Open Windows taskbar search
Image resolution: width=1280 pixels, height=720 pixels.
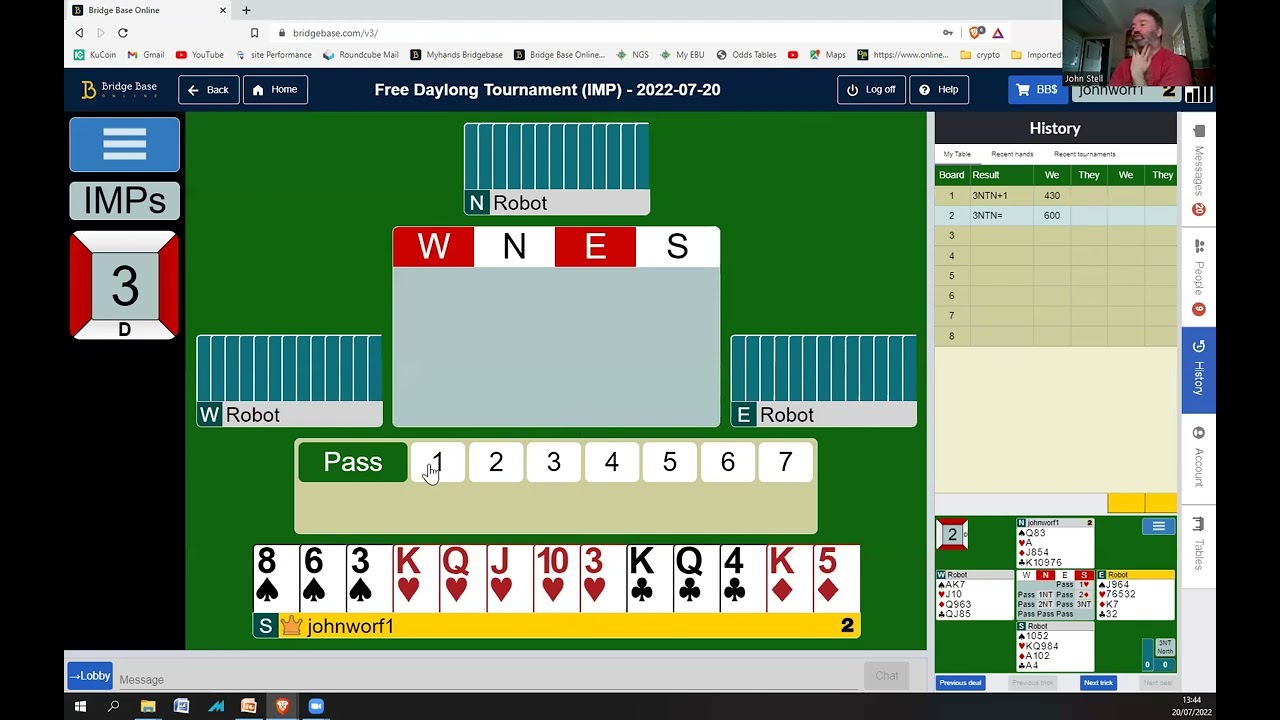tap(114, 707)
